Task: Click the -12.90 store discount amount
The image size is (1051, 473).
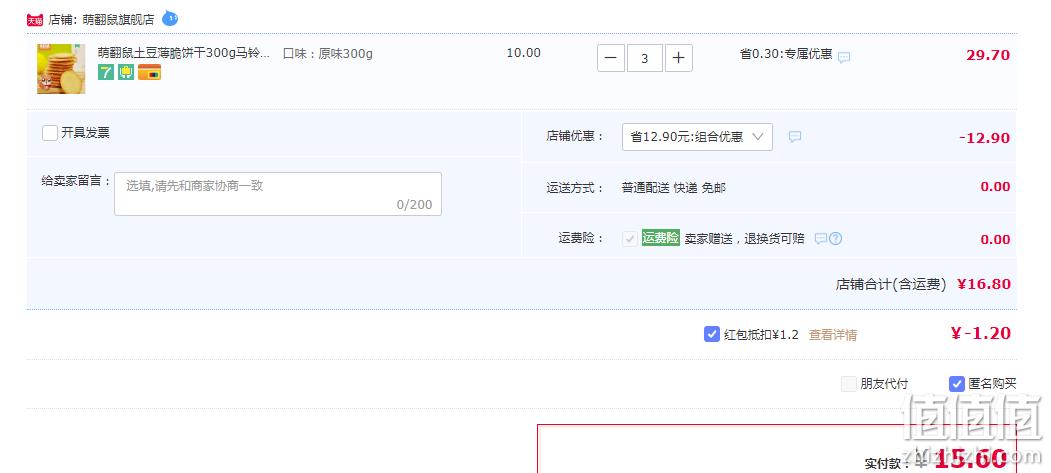Action: tap(984, 138)
